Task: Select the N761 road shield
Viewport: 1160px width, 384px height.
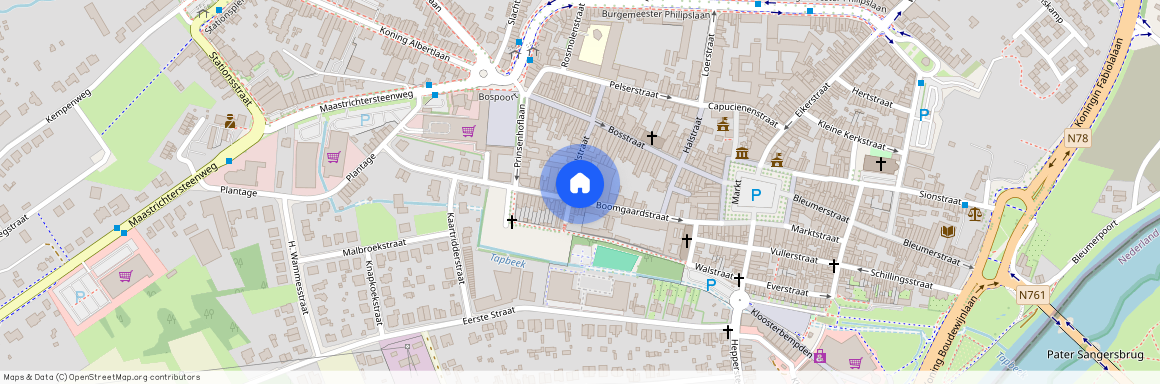Action: (x=1032, y=294)
